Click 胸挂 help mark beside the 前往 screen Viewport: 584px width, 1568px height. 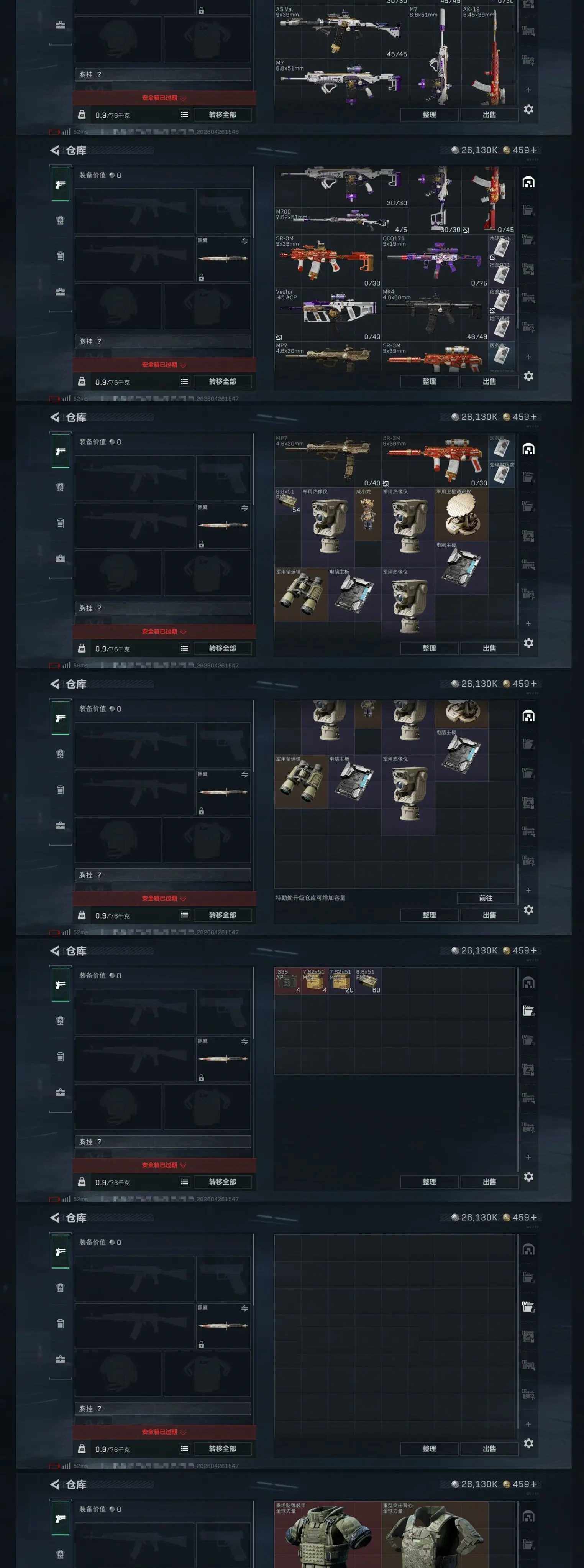pyautogui.click(x=99, y=875)
